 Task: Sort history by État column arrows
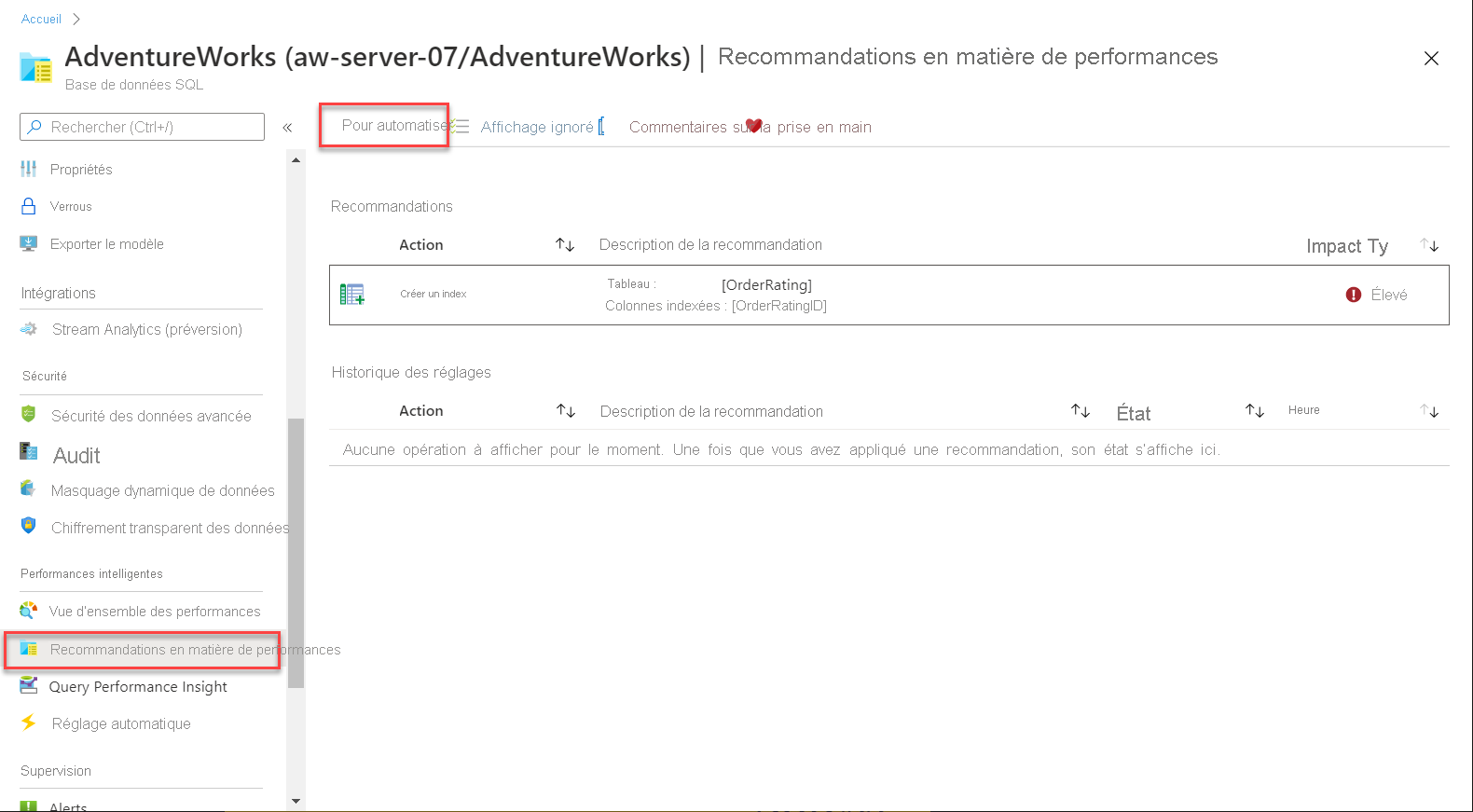(x=1255, y=410)
